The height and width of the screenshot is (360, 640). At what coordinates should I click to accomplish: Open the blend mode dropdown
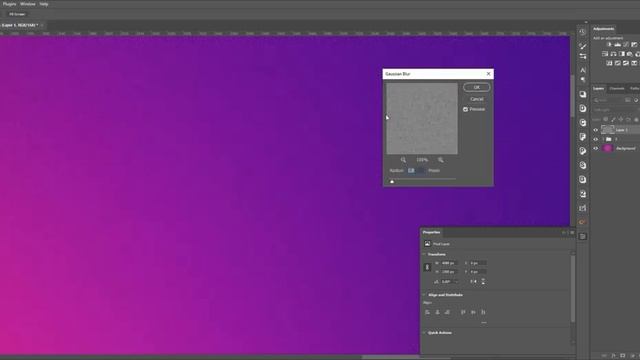(616, 110)
